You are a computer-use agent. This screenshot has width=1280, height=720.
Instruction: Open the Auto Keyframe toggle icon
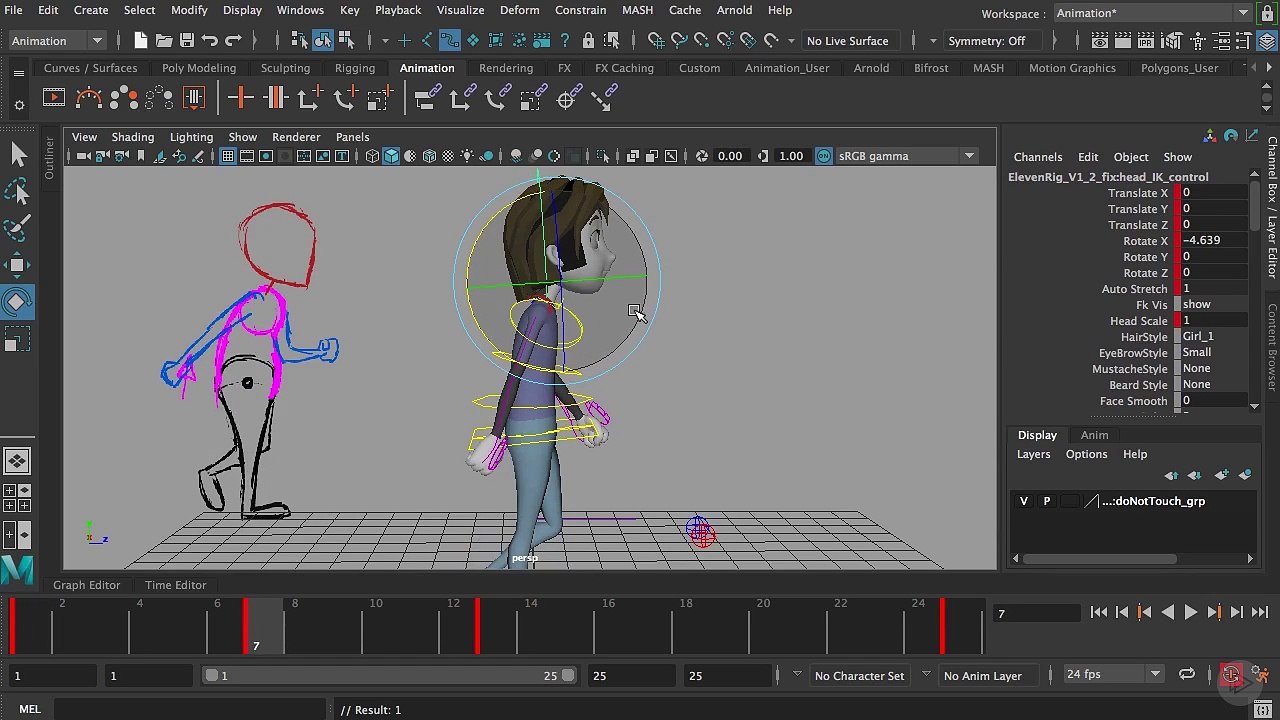tap(1232, 675)
